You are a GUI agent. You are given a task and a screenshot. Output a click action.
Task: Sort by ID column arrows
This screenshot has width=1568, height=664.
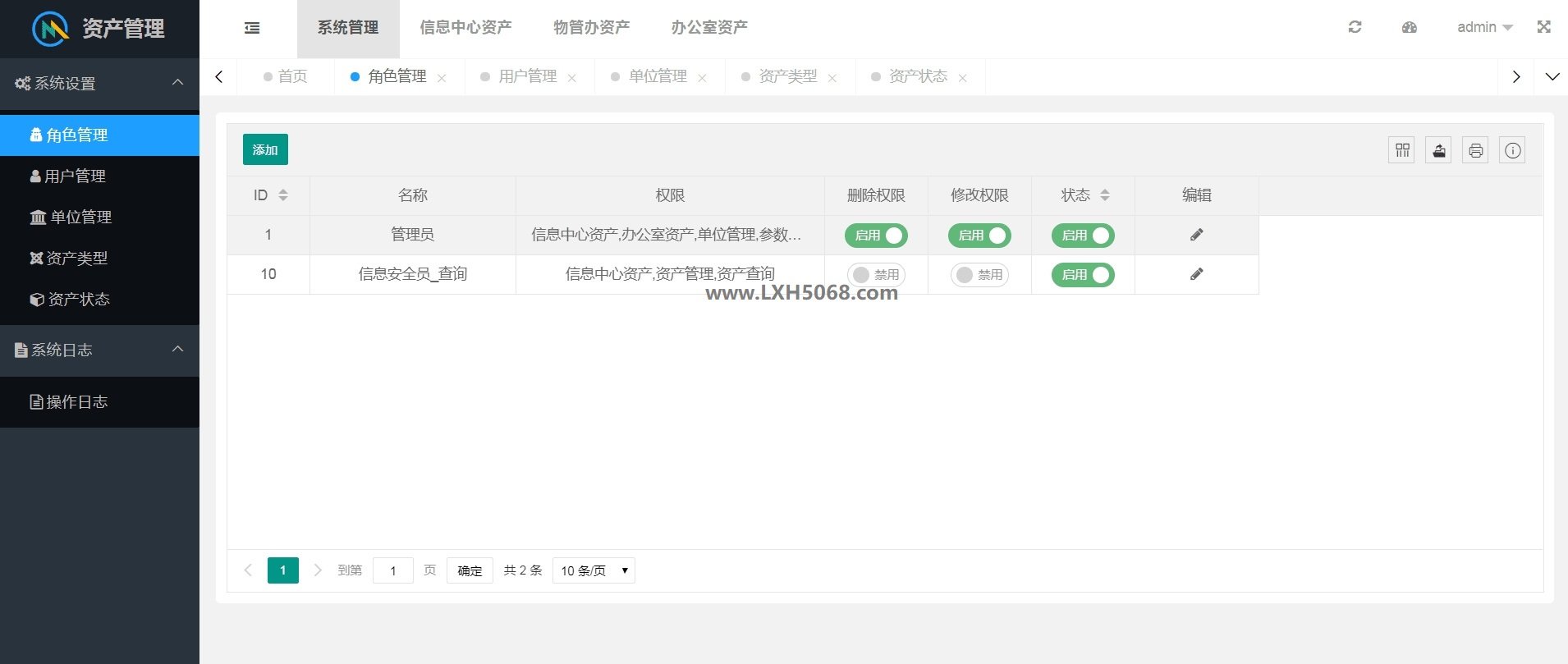click(283, 195)
